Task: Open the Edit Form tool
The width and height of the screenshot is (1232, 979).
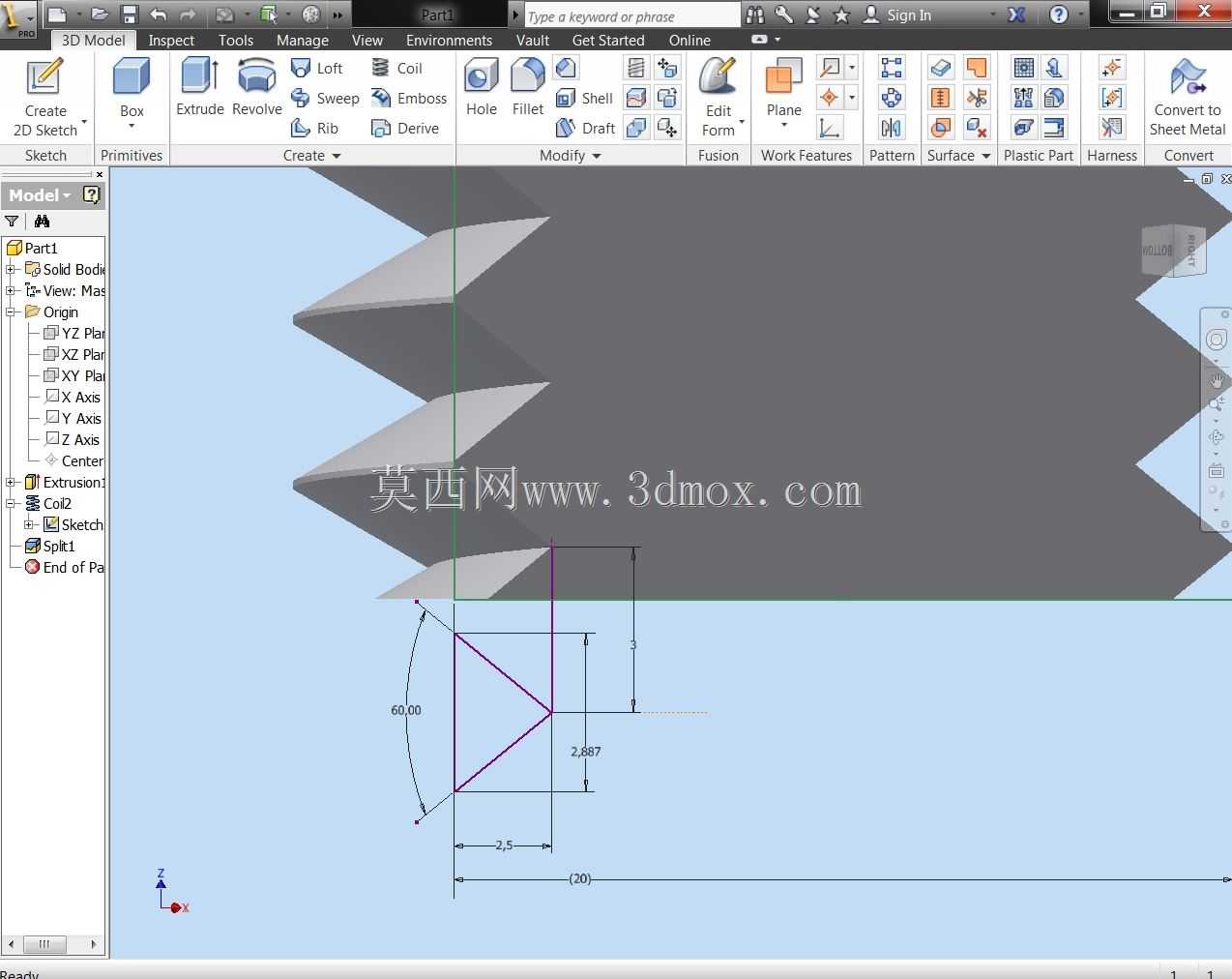Action: [x=719, y=98]
